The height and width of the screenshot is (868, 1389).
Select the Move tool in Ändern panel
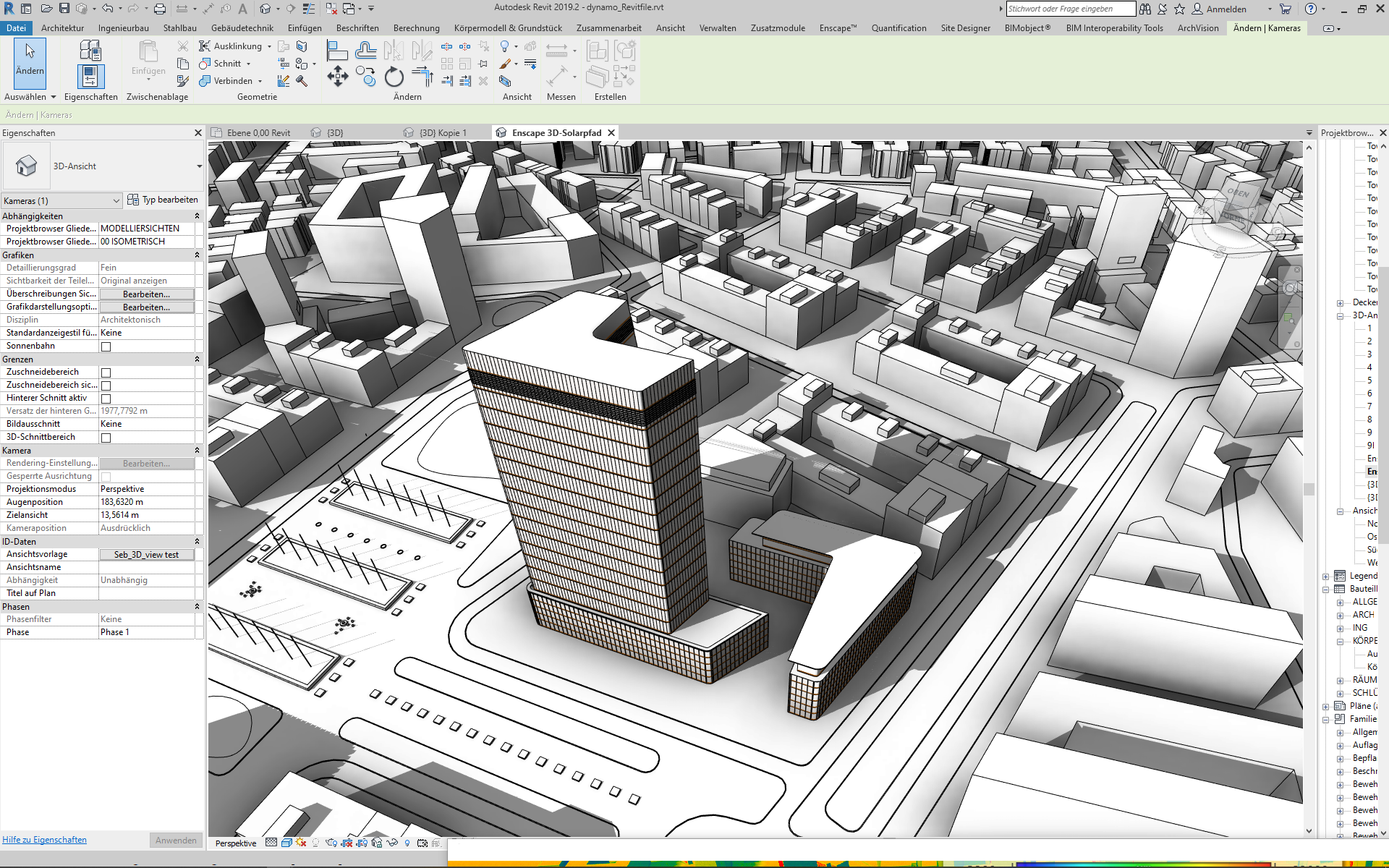point(337,77)
